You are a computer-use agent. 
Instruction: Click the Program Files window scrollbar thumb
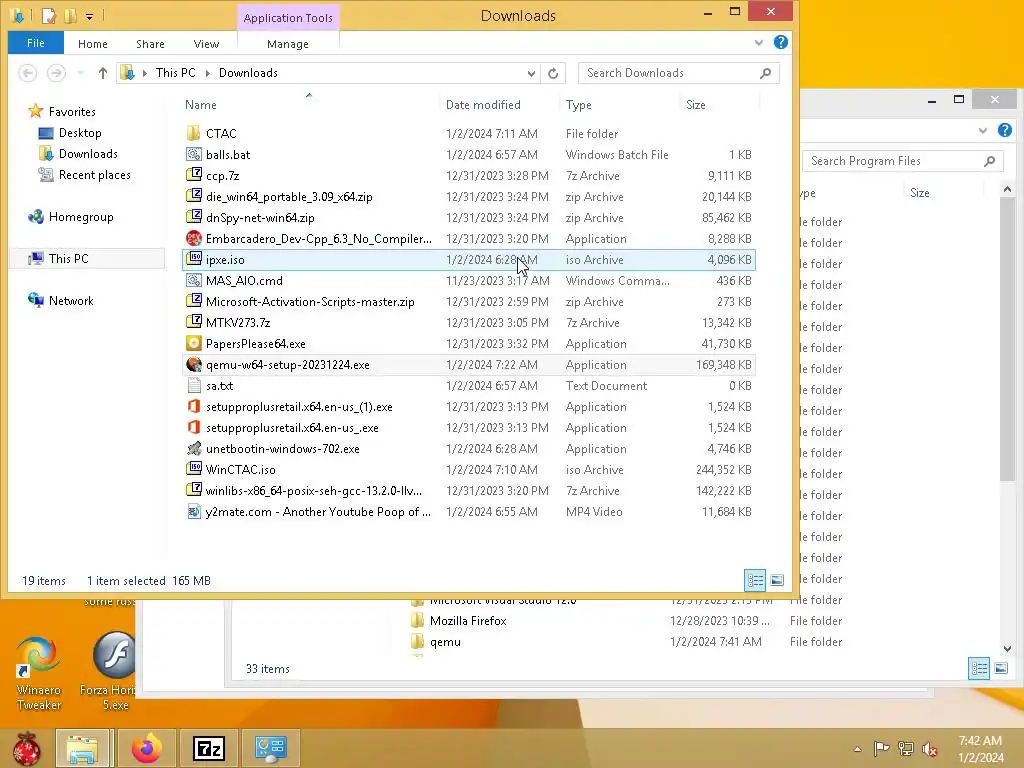pos(1007,340)
